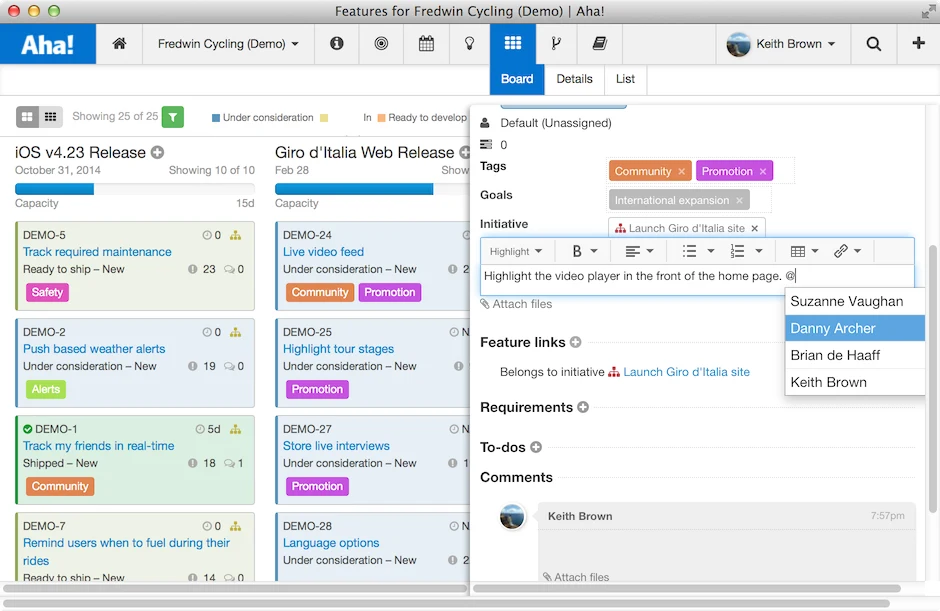
Task: Open Keith Brown user menu
Action: 781,44
